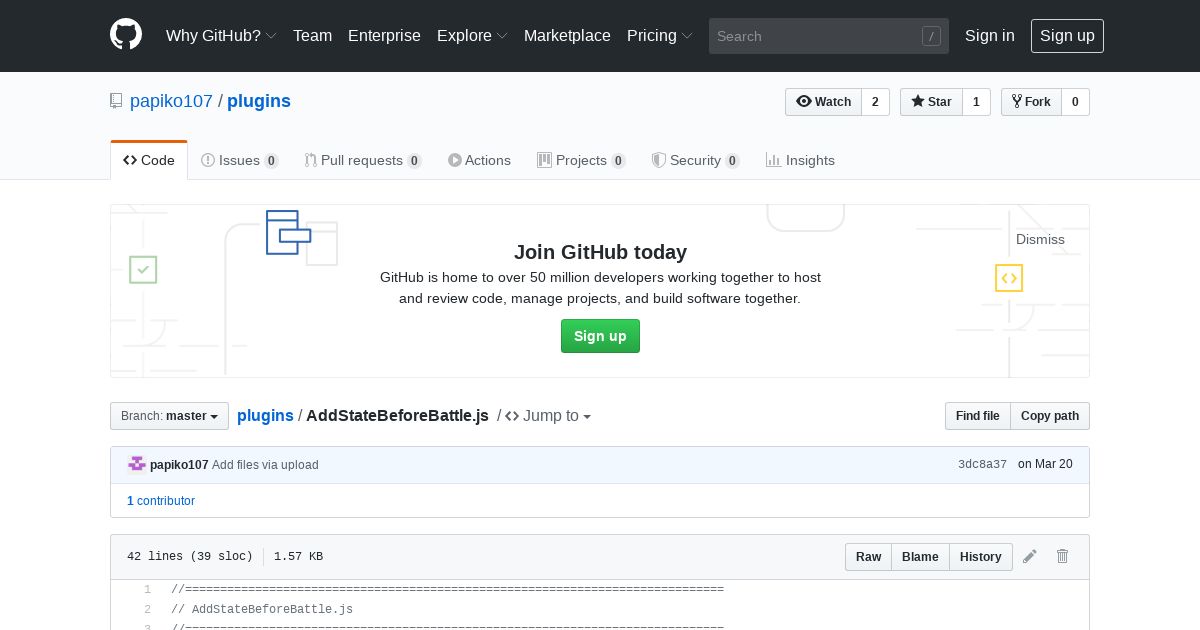Click the slash shortcut icon in search
Image resolution: width=1200 pixels, height=630 pixels.
(931, 36)
